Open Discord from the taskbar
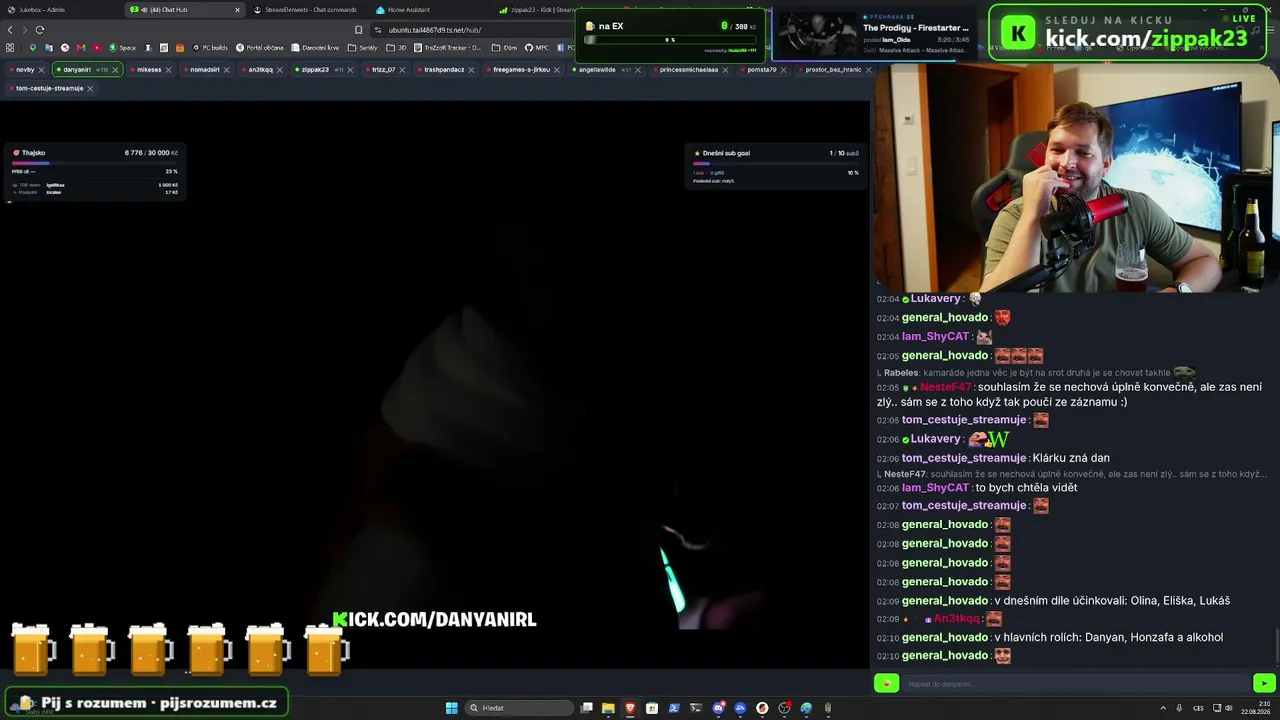This screenshot has width=1280, height=720. [x=718, y=708]
